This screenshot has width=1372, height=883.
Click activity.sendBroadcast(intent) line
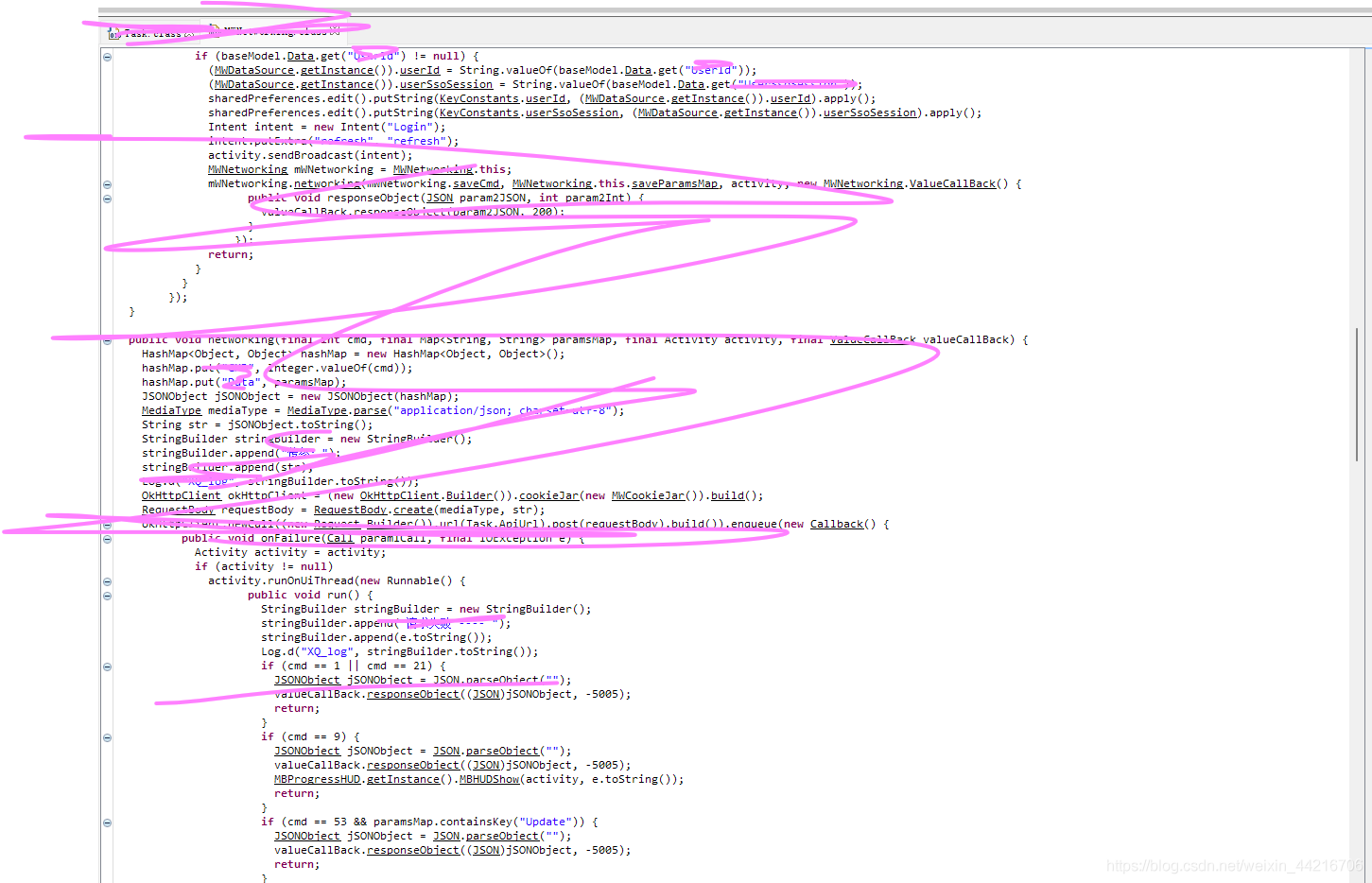tap(310, 155)
